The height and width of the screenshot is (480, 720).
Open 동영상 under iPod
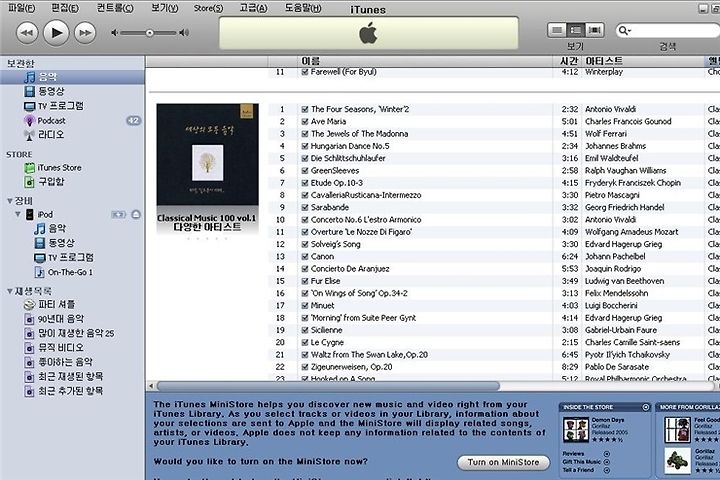point(61,243)
